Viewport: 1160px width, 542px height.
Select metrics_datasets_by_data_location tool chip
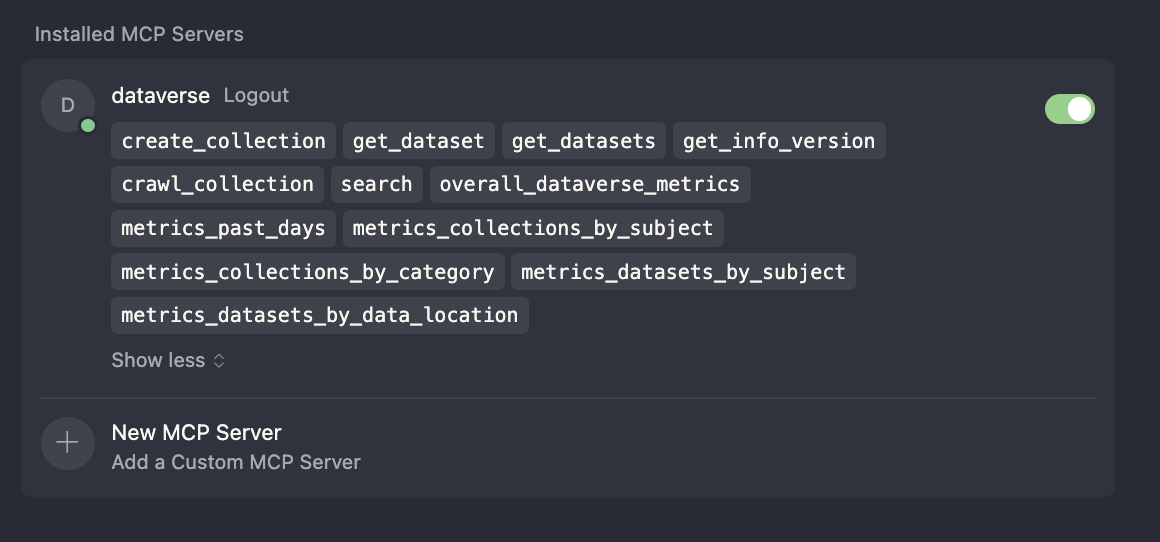(319, 315)
